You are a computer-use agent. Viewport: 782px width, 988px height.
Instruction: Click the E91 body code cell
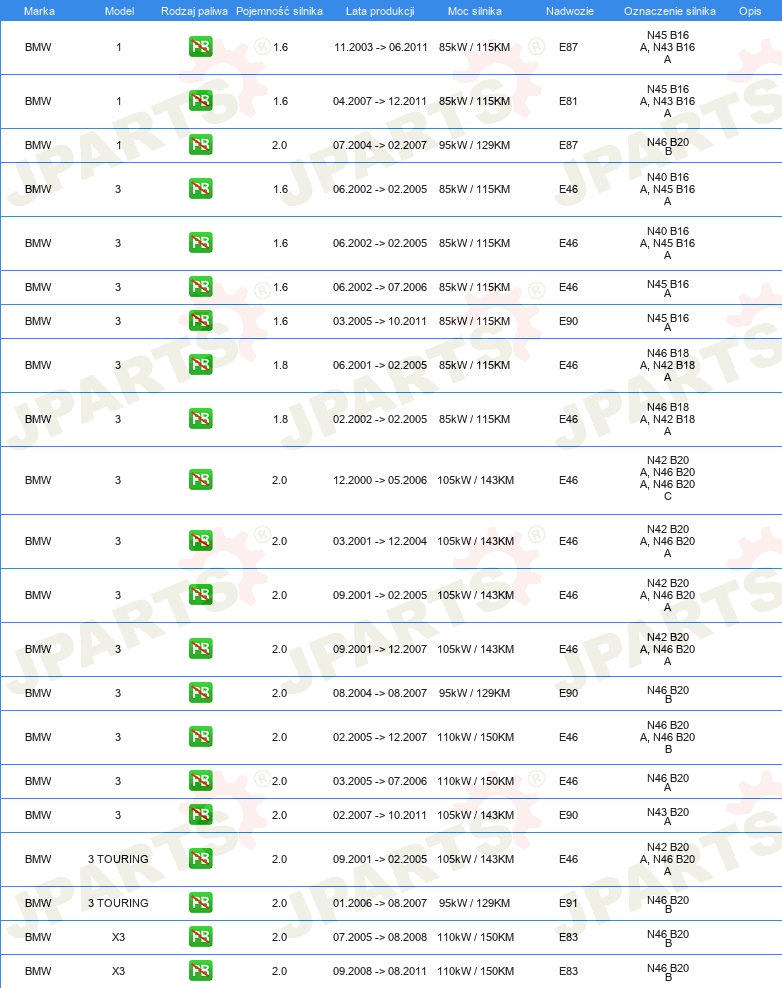(568, 904)
